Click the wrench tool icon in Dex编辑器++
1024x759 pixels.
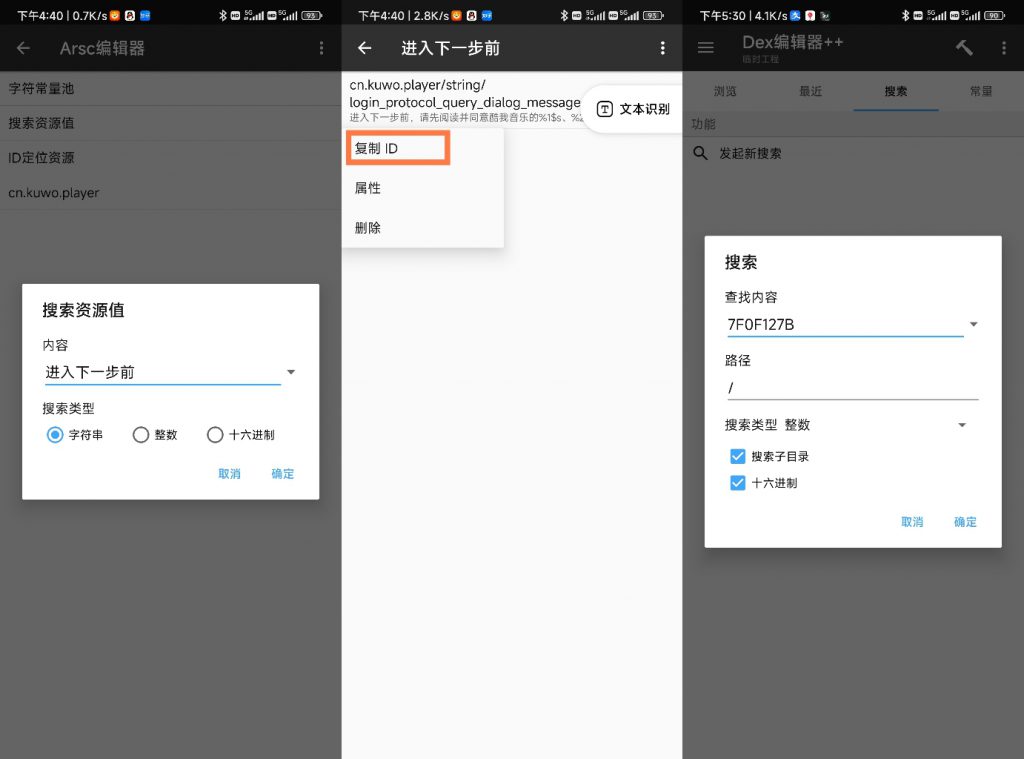coord(963,47)
